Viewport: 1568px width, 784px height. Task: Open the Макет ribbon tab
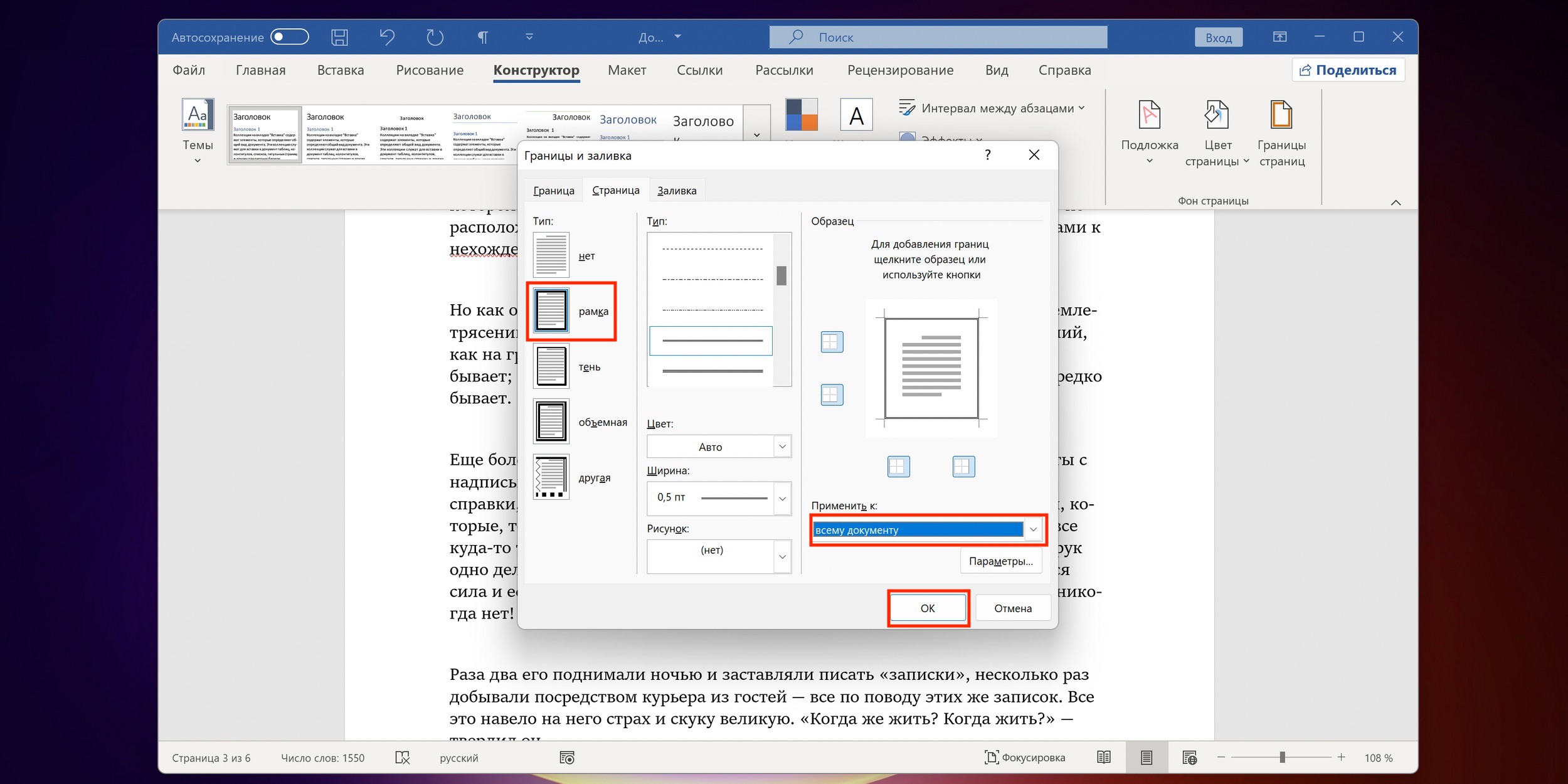[627, 70]
